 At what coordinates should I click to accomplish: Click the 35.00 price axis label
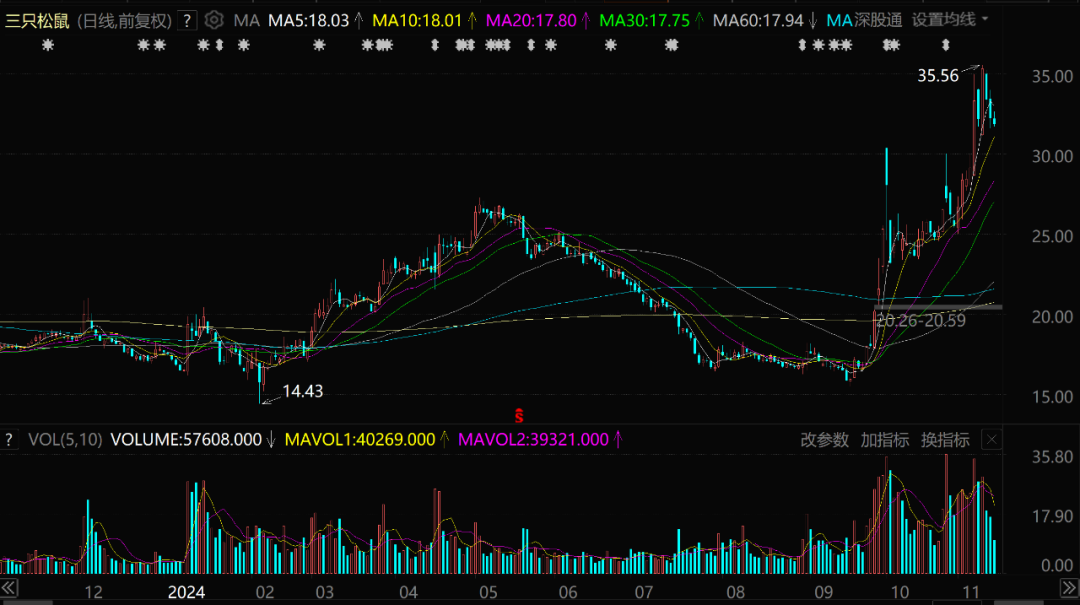click(x=1052, y=76)
